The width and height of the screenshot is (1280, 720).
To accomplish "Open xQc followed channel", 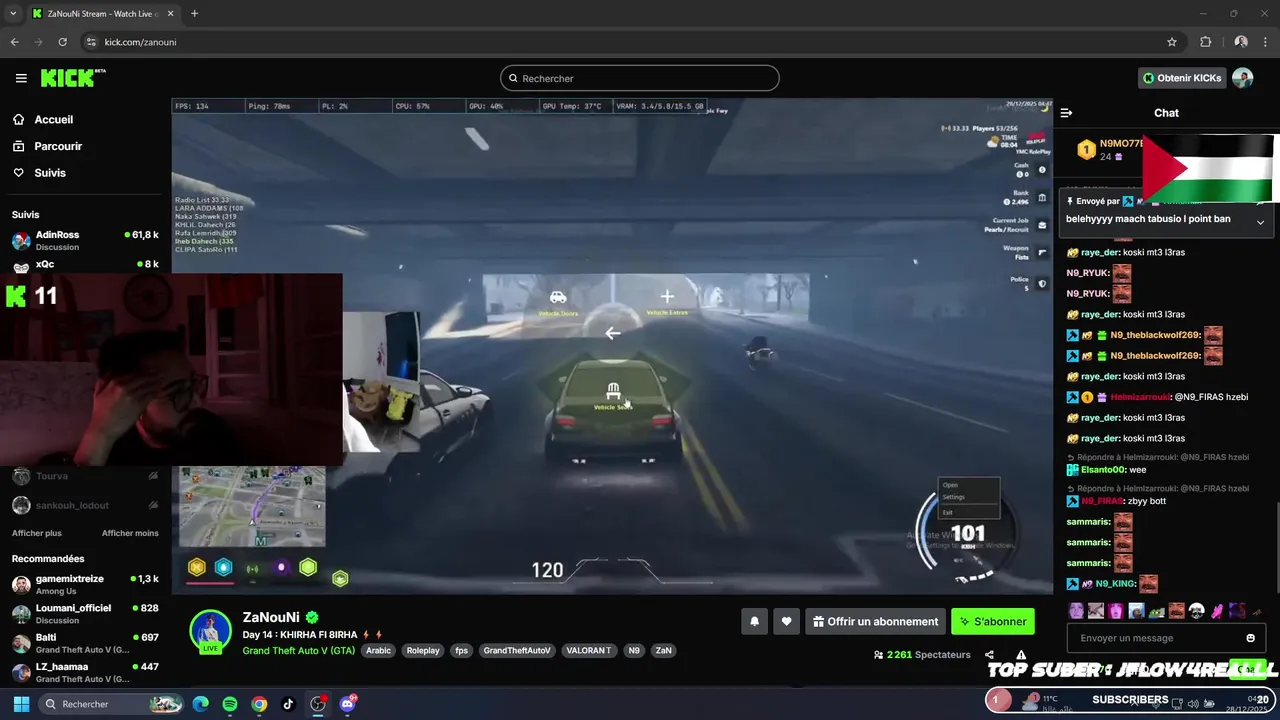I will (x=85, y=265).
